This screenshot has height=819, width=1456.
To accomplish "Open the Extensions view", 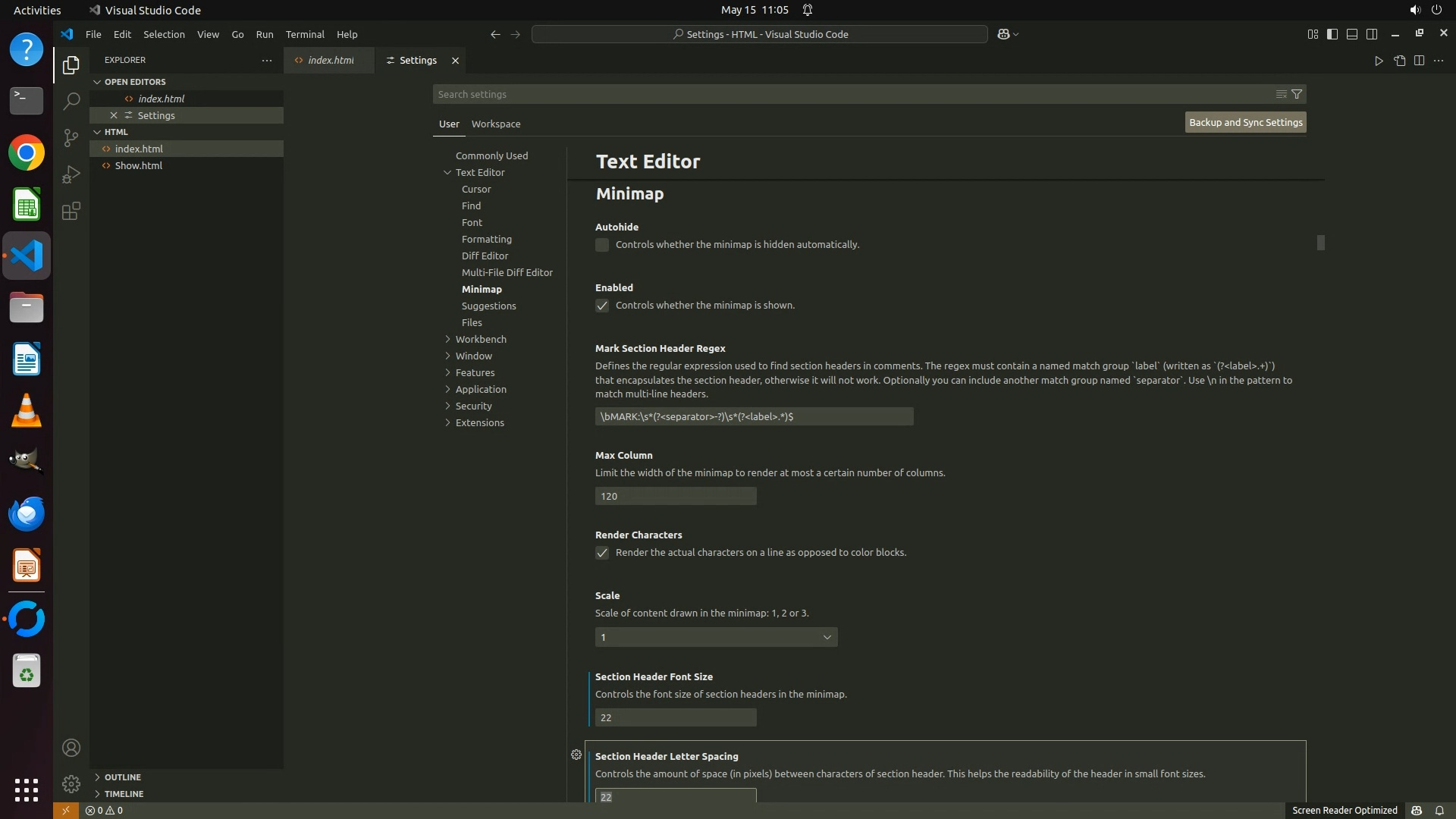I will point(71,211).
